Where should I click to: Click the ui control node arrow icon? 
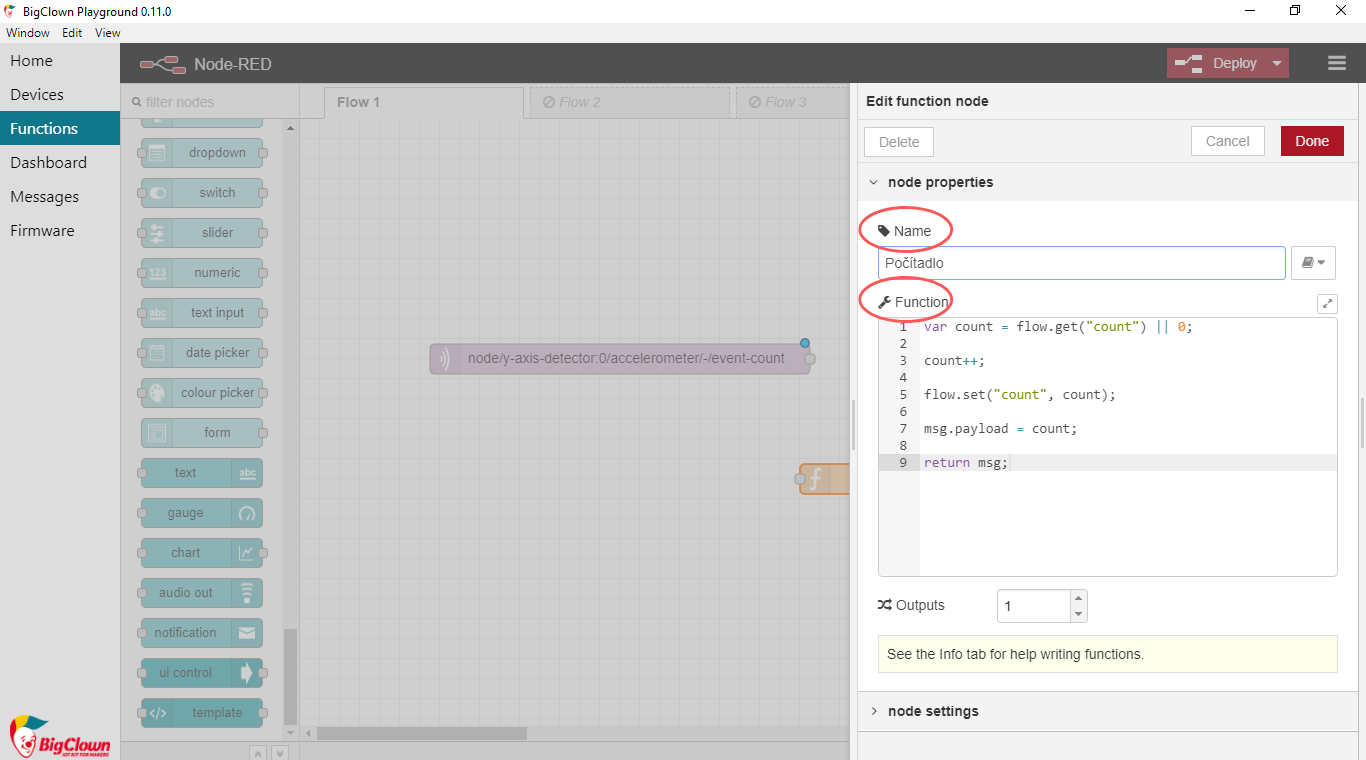point(247,673)
